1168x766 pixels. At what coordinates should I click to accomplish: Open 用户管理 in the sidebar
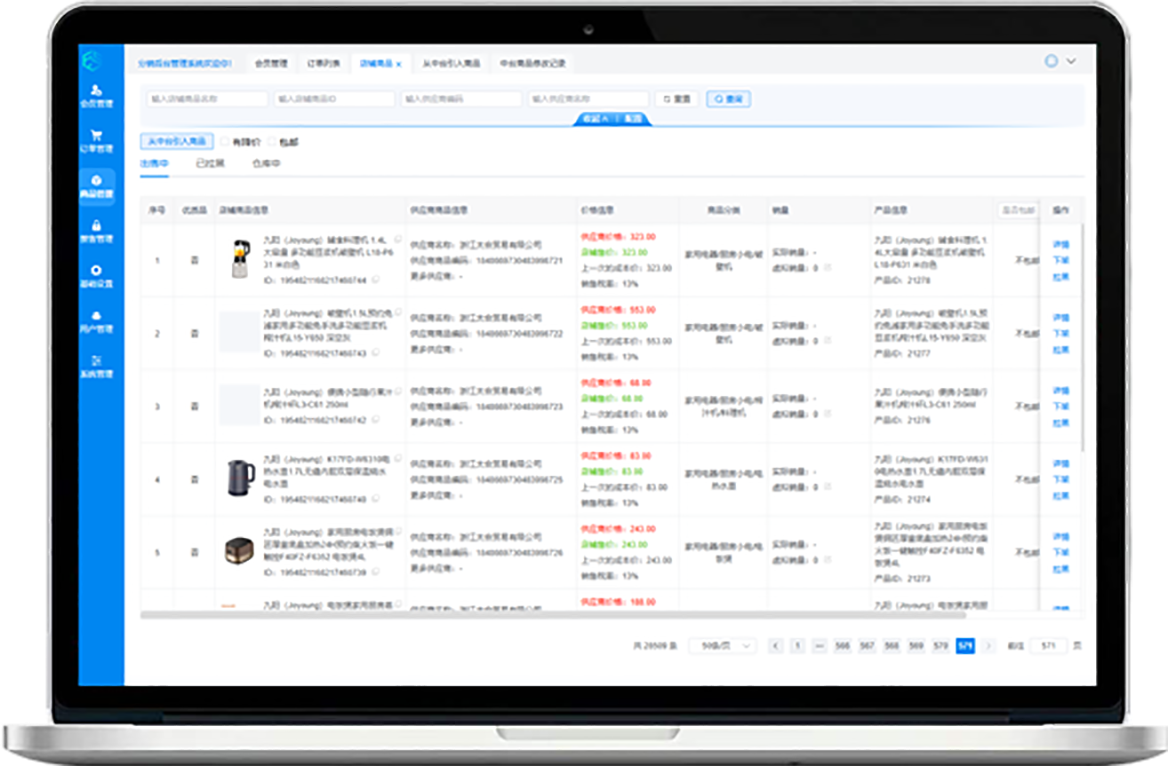[x=97, y=321]
